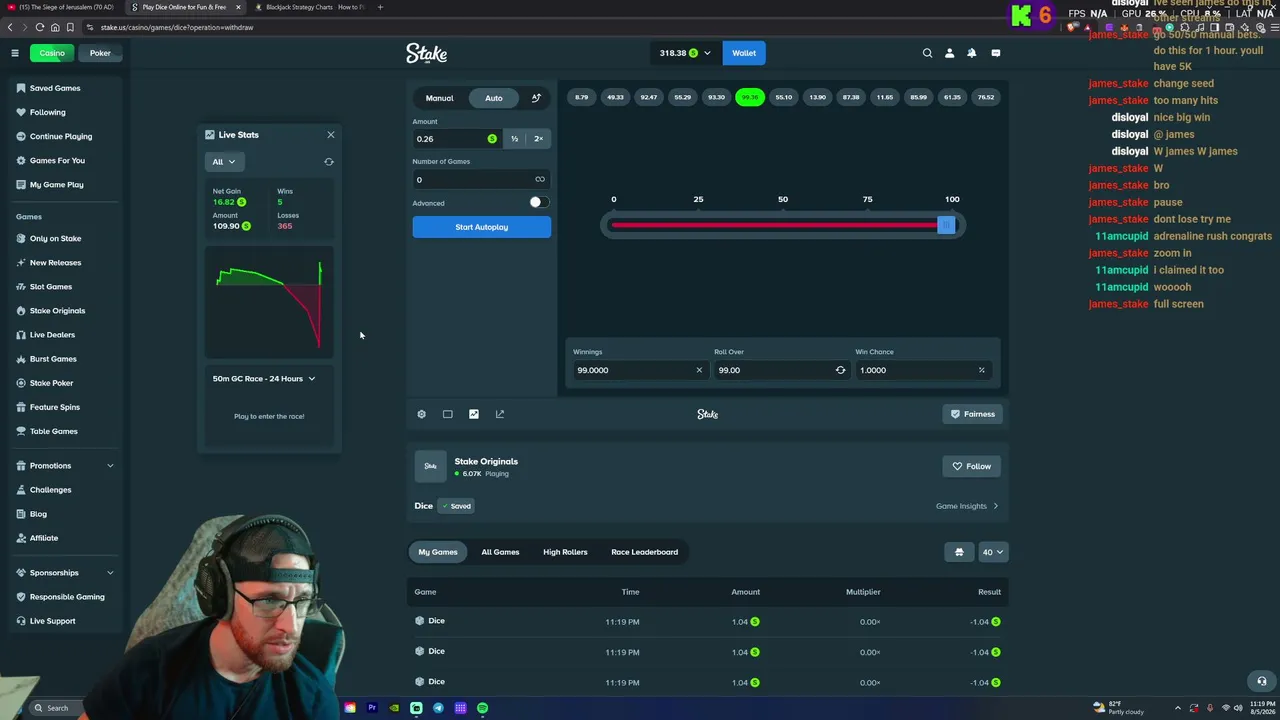Switch to the All Games tab

point(500,552)
